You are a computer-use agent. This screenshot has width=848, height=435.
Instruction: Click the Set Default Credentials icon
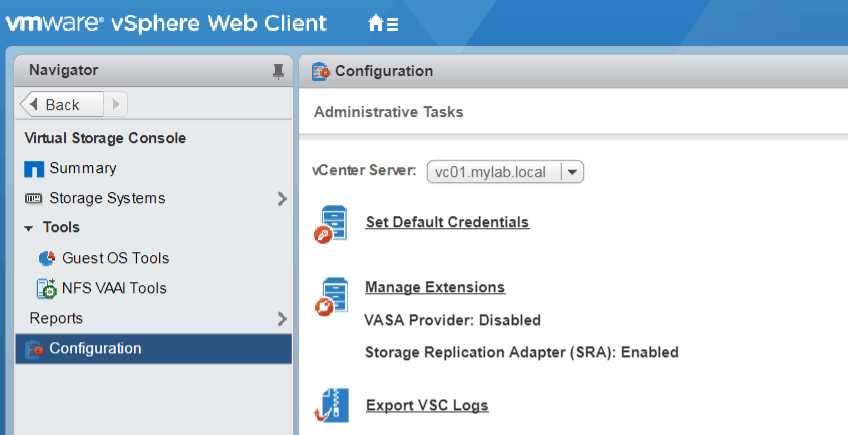(331, 224)
